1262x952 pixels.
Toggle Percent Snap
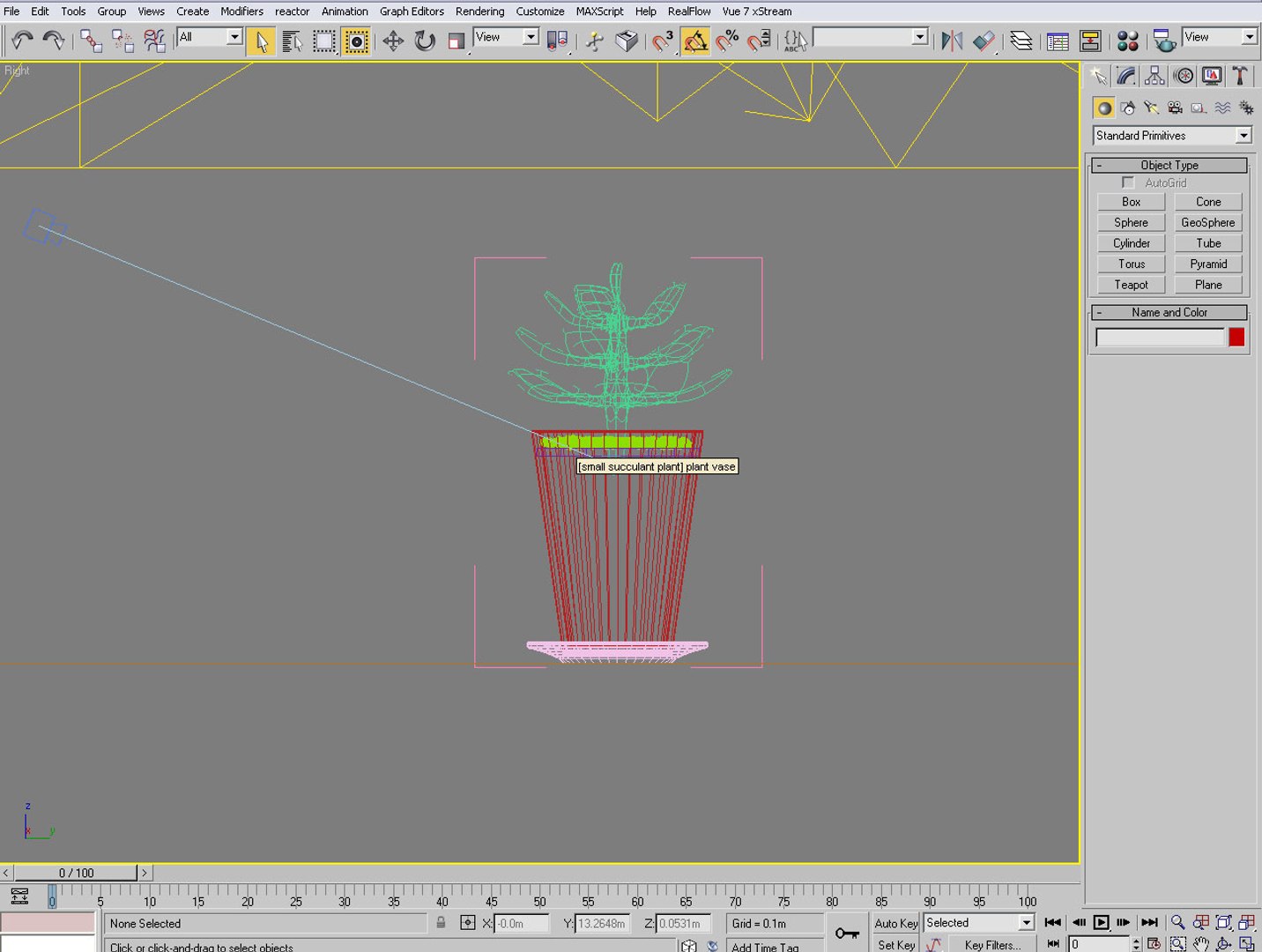tap(727, 41)
